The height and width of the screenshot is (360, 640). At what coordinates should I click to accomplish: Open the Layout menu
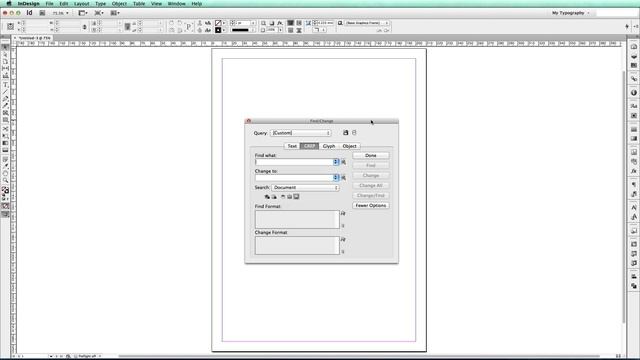tap(81, 4)
